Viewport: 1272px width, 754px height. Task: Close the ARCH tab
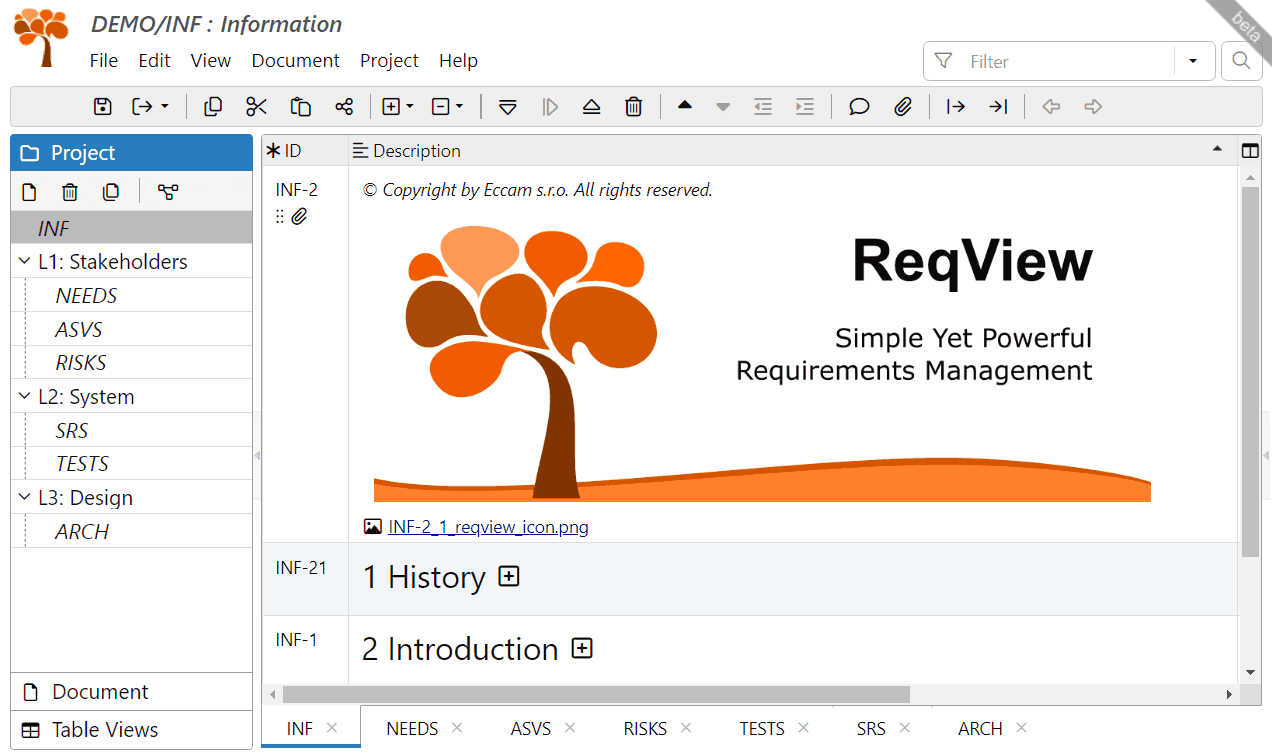[x=1021, y=728]
